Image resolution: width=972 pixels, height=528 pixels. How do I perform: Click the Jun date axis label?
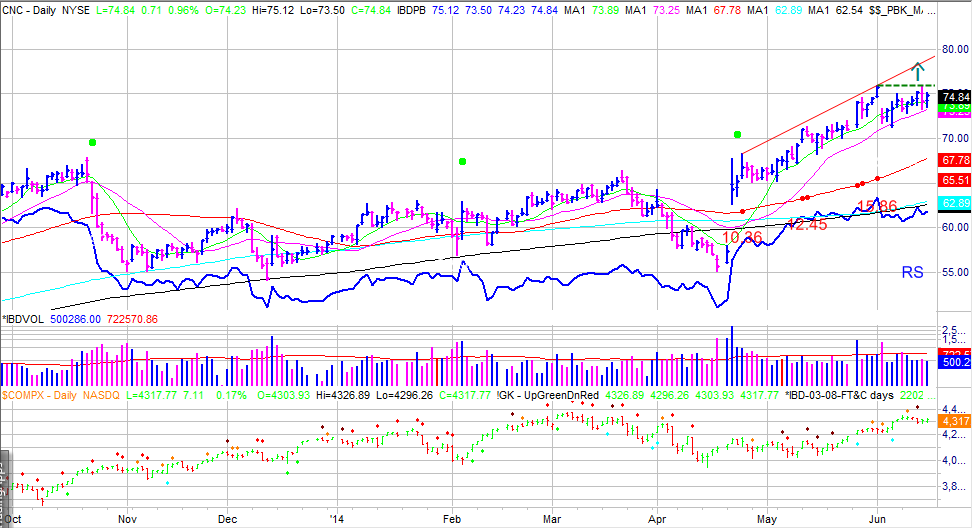(x=877, y=519)
